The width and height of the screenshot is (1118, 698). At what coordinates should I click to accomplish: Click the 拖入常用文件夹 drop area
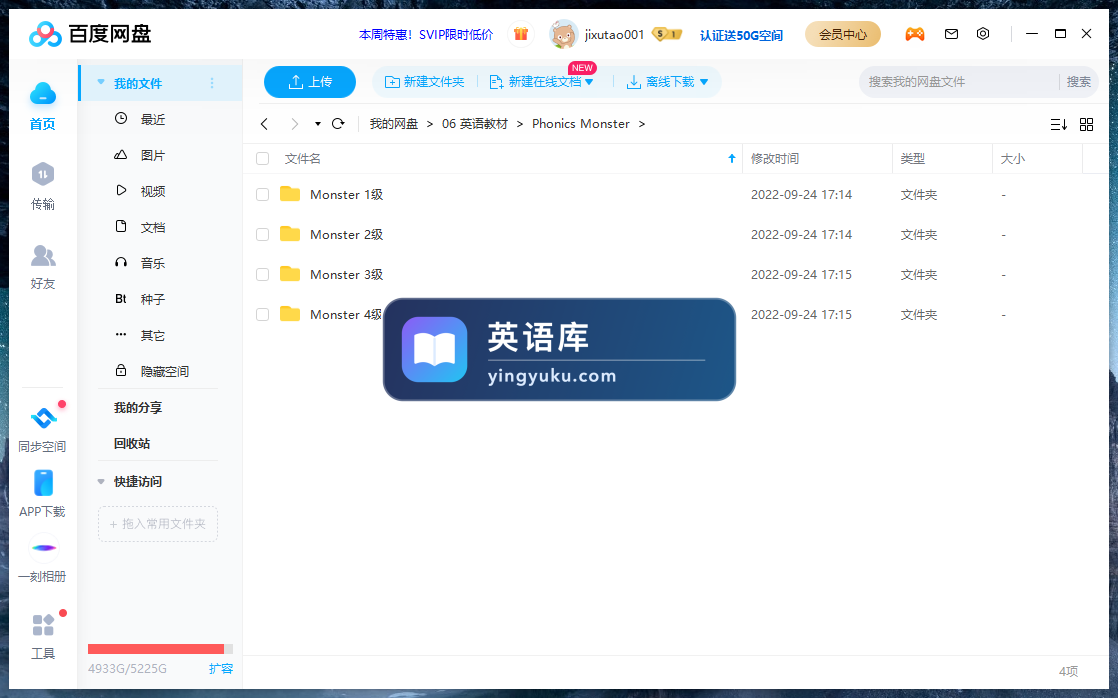click(x=158, y=523)
